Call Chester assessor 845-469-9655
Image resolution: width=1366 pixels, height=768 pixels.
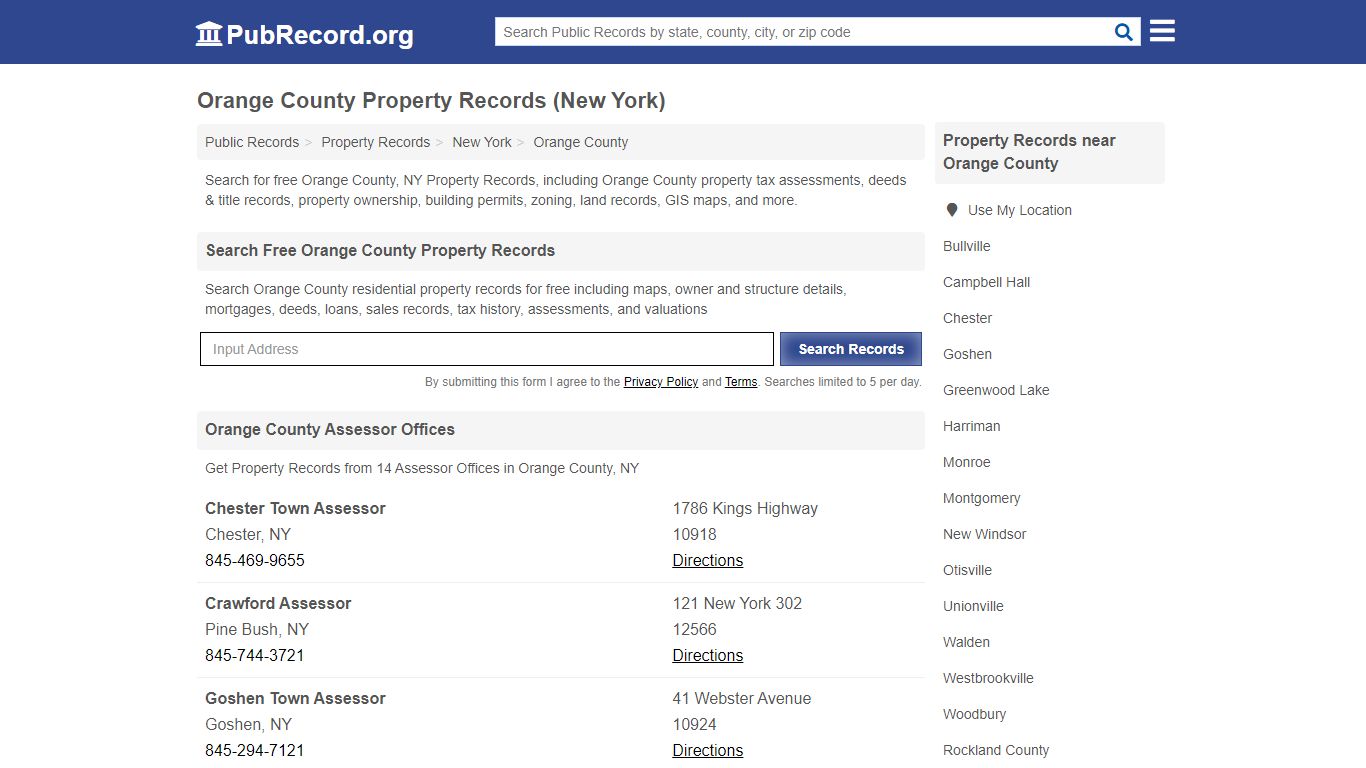255,560
